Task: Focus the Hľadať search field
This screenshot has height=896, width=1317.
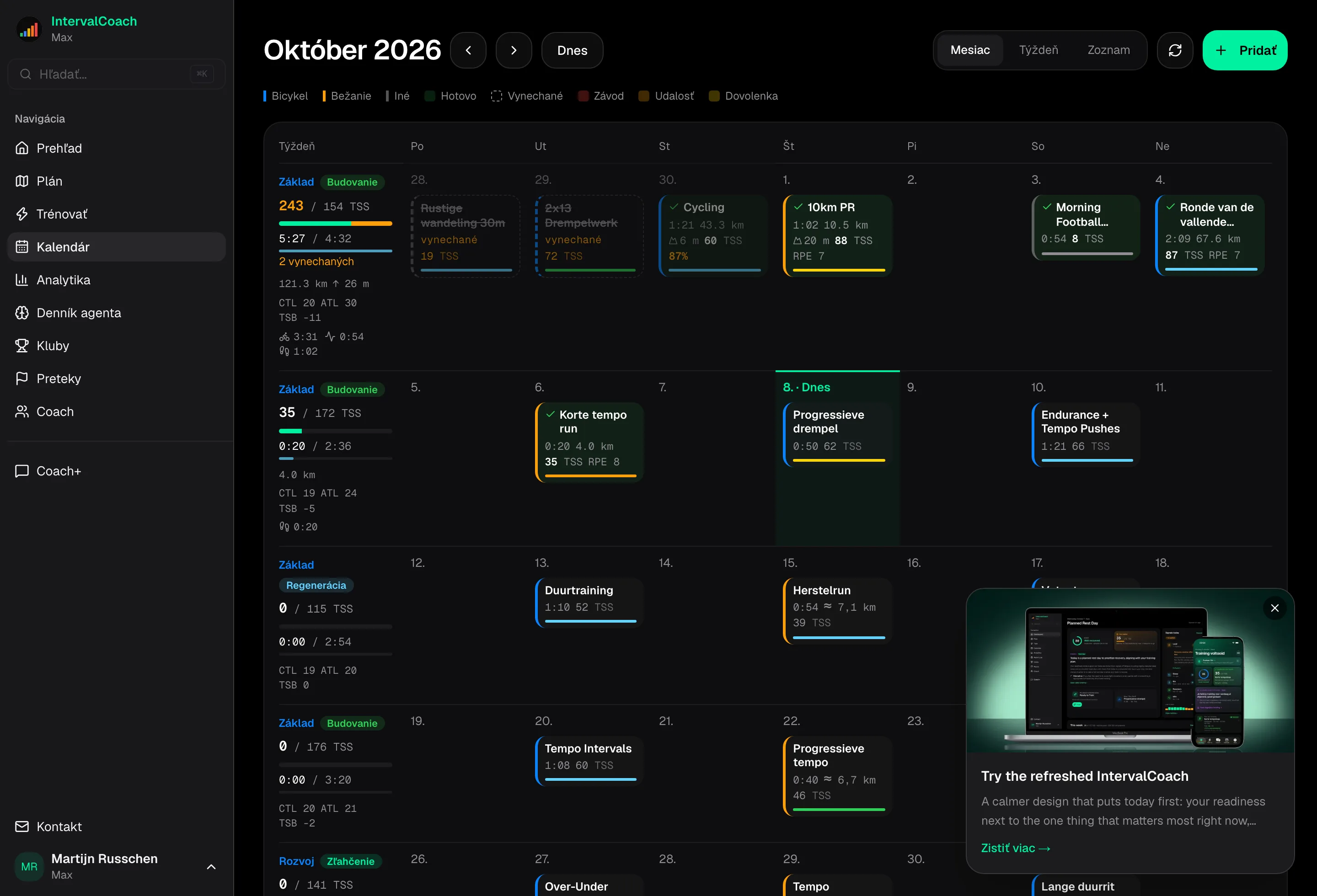Action: point(116,74)
